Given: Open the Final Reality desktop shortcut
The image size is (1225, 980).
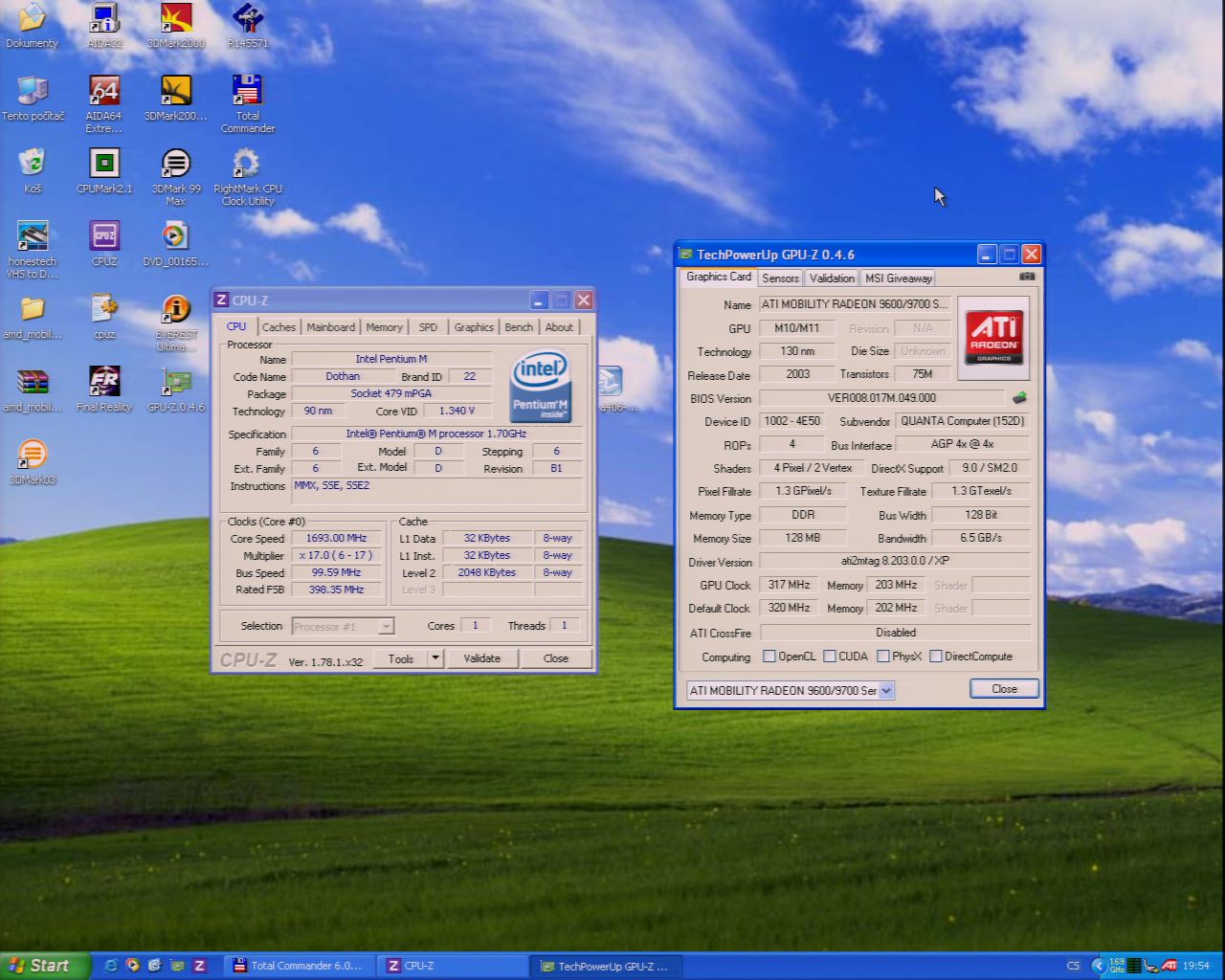Looking at the screenshot, I should 104,382.
